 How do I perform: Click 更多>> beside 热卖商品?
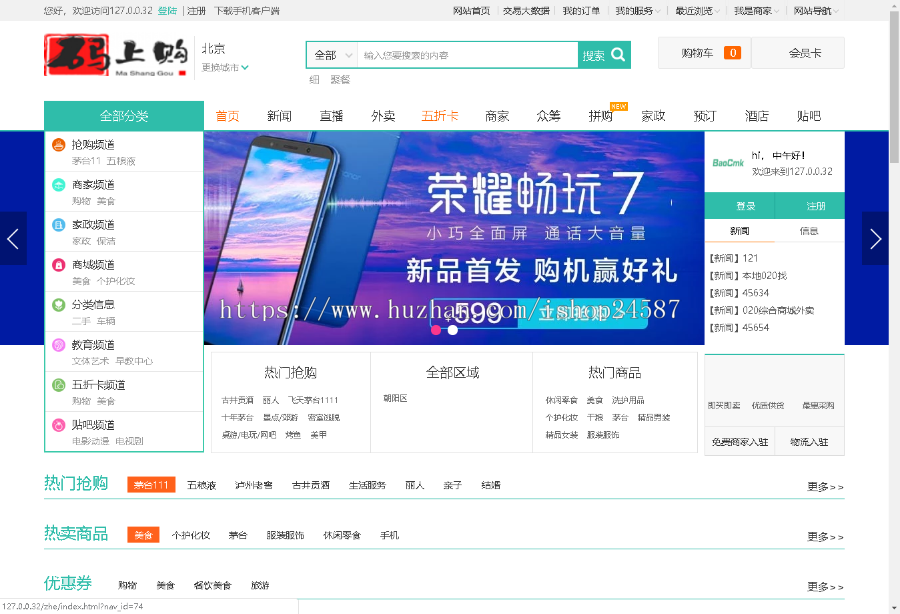tap(825, 537)
